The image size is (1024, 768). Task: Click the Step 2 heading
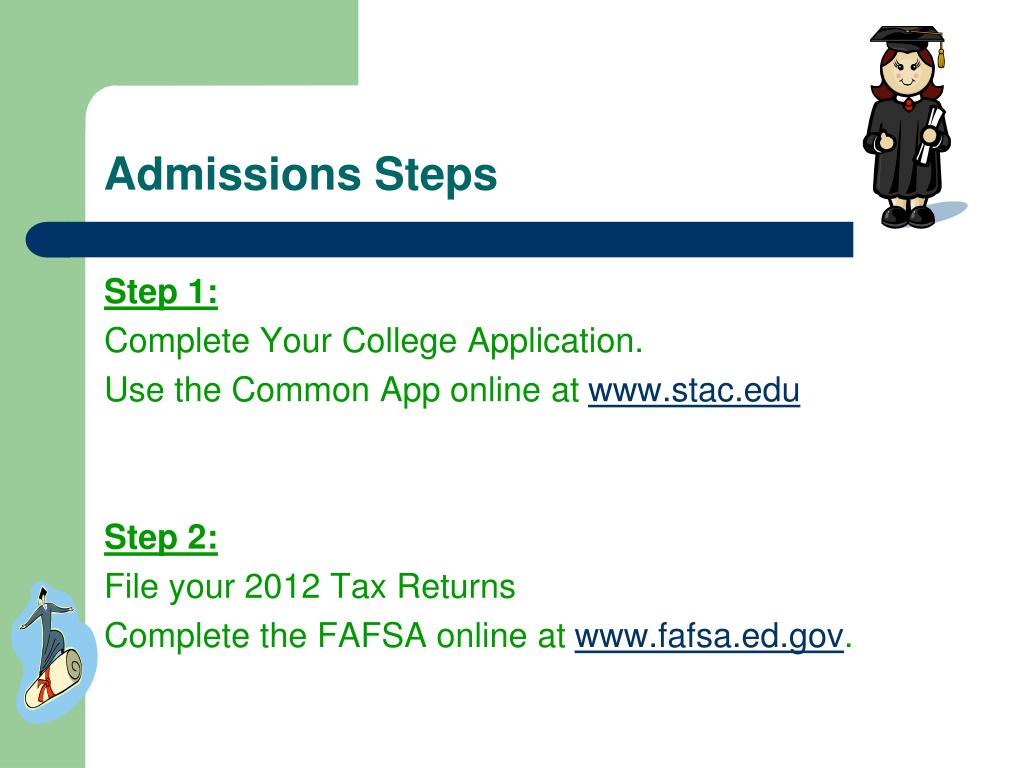pyautogui.click(x=161, y=537)
